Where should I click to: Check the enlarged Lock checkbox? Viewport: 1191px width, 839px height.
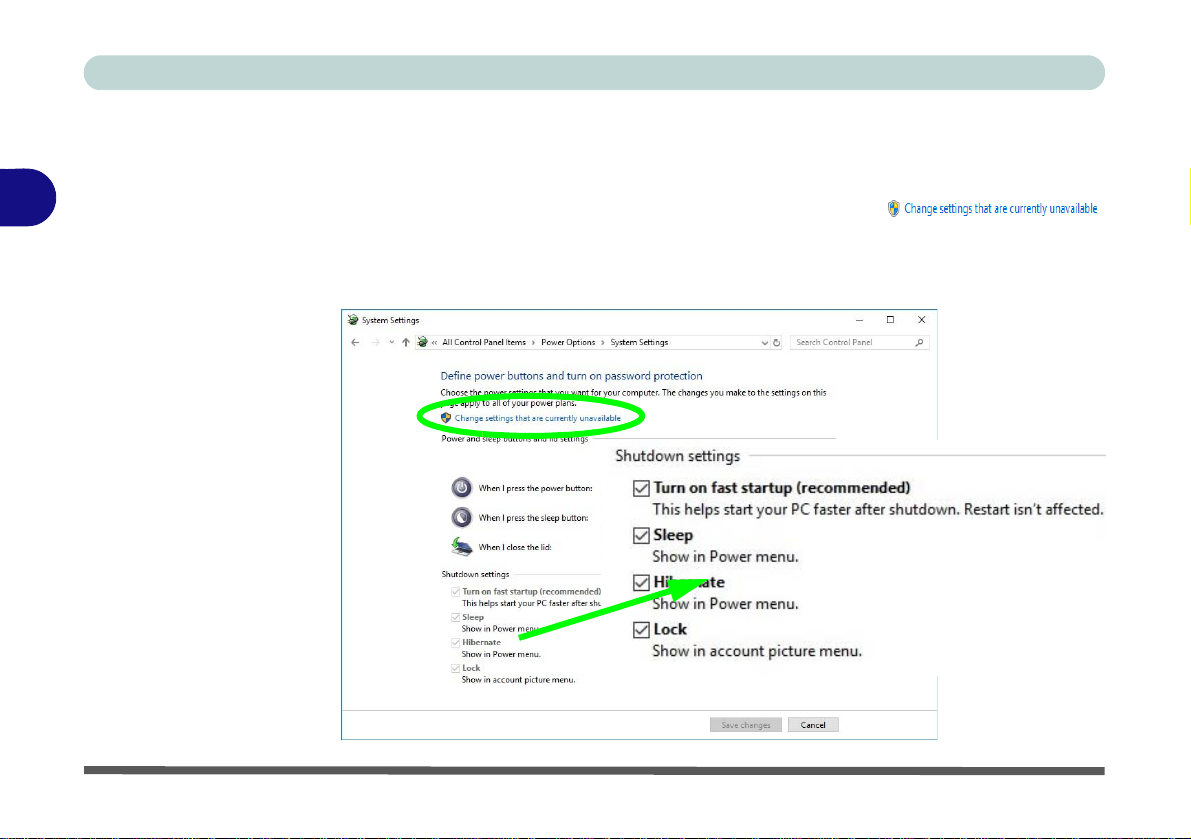point(641,629)
